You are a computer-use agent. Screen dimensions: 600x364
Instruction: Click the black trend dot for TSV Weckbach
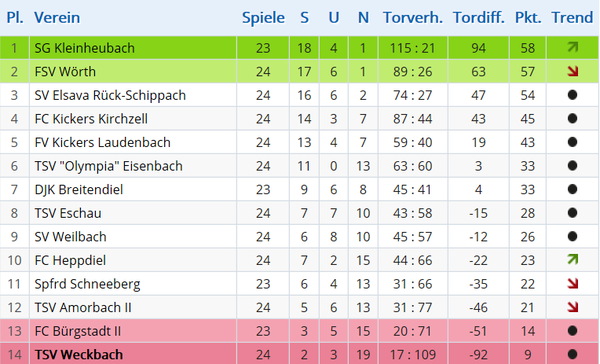(572, 354)
